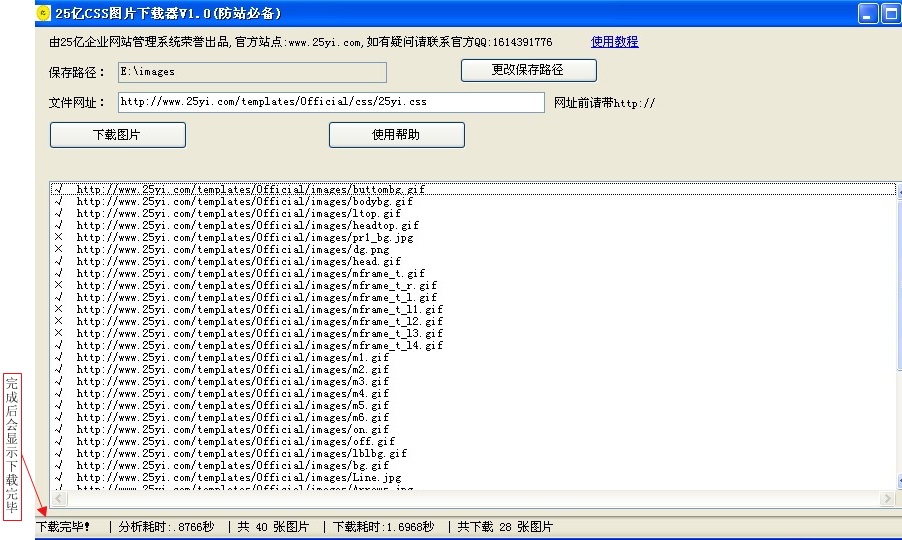Select the mframe_t_l.gif list row
The width and height of the screenshot is (902, 540).
click(473, 298)
